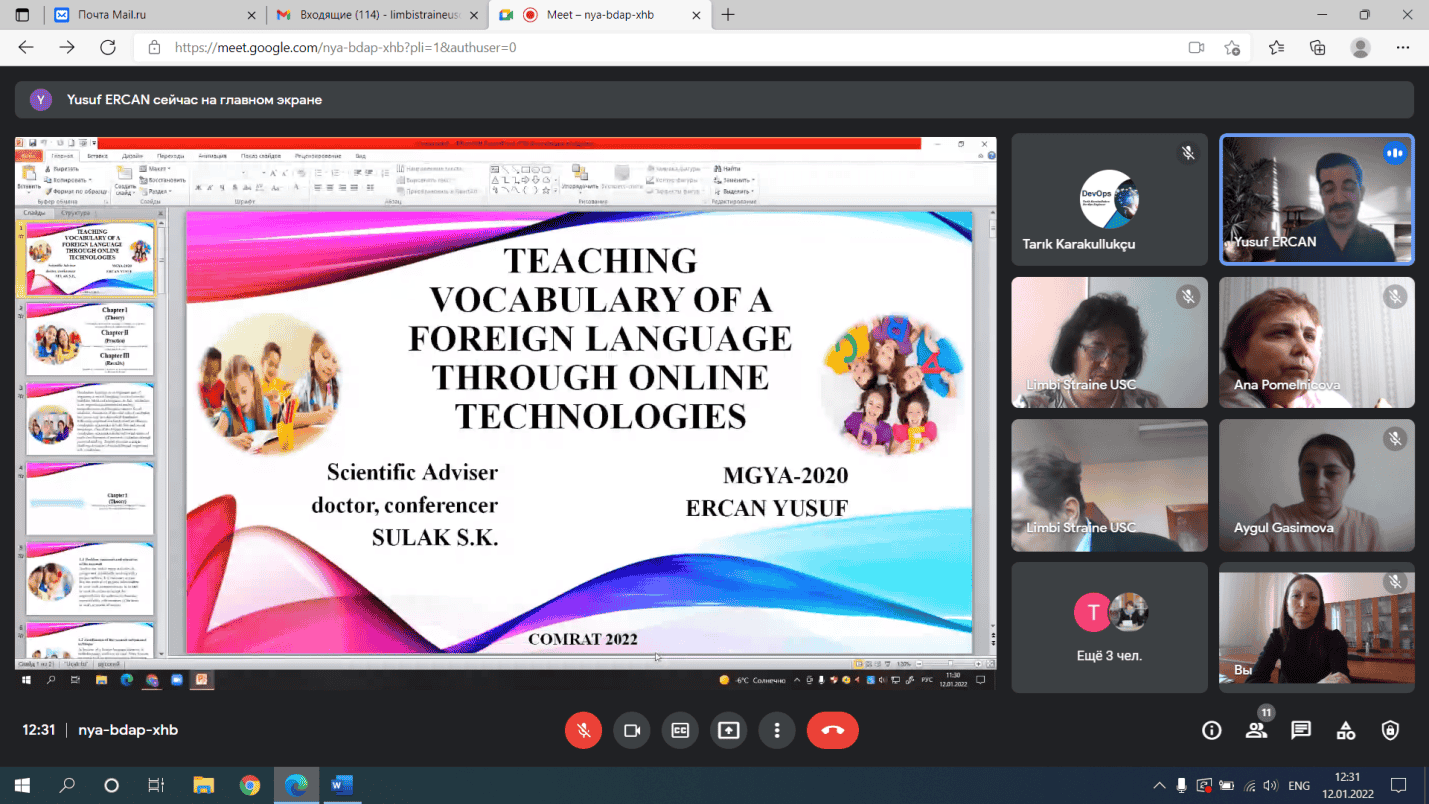Click the present screen button
Image resolution: width=1429 pixels, height=804 pixels.
pyautogui.click(x=728, y=730)
